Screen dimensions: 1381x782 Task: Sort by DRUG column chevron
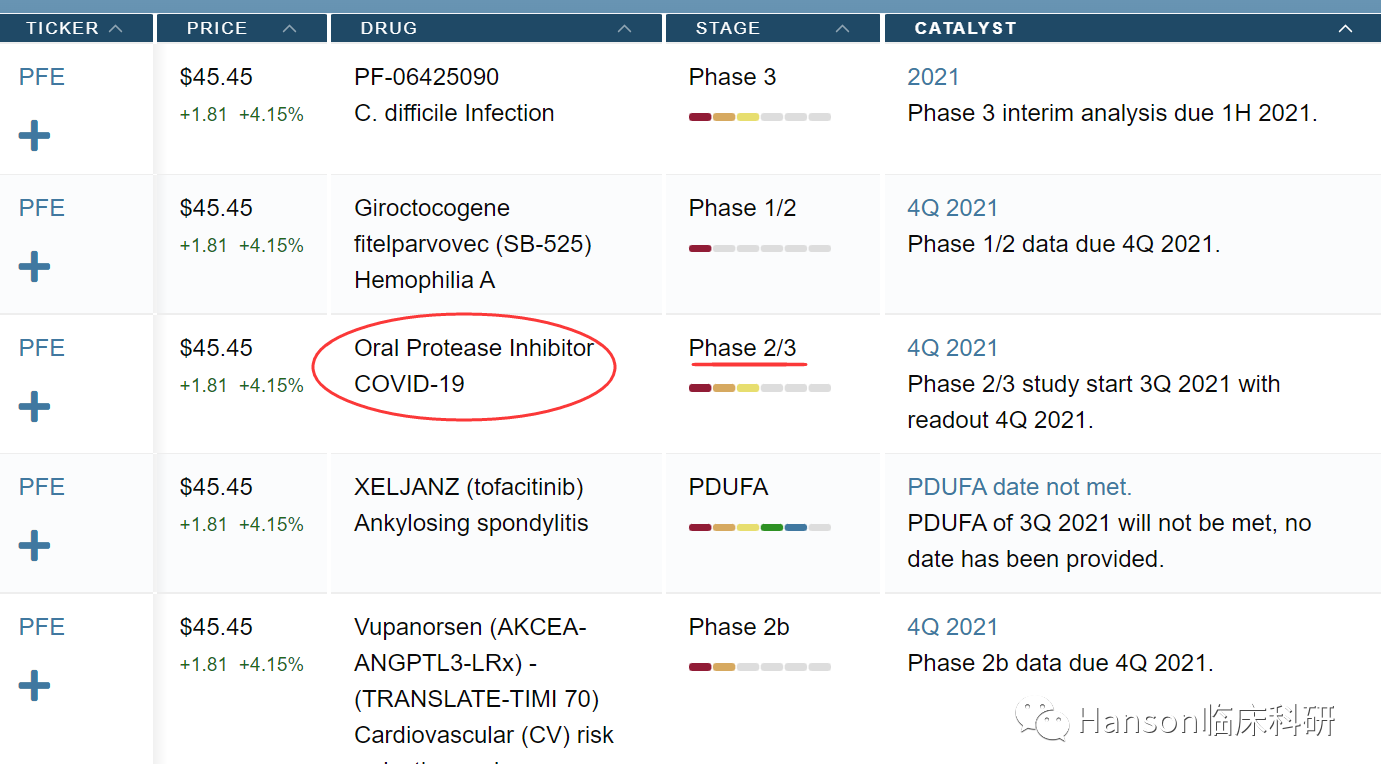click(x=625, y=28)
